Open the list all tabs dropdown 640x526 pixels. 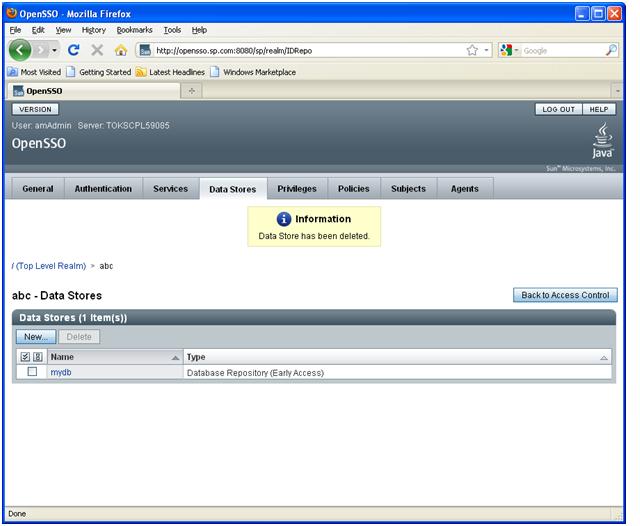click(x=617, y=91)
